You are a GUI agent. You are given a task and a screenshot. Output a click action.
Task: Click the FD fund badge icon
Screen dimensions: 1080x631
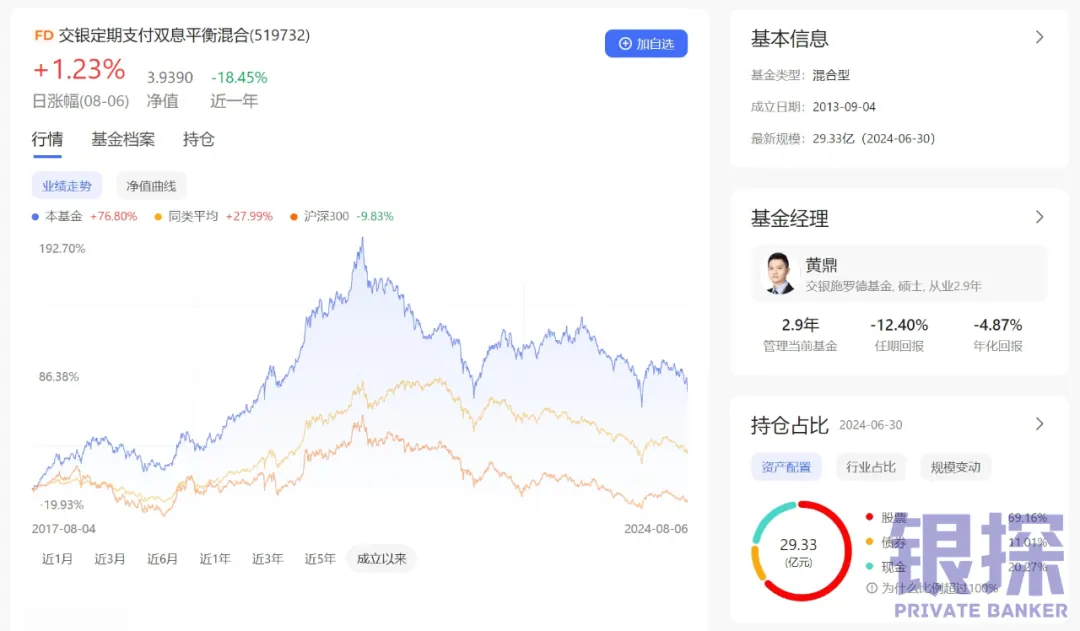(x=43, y=35)
